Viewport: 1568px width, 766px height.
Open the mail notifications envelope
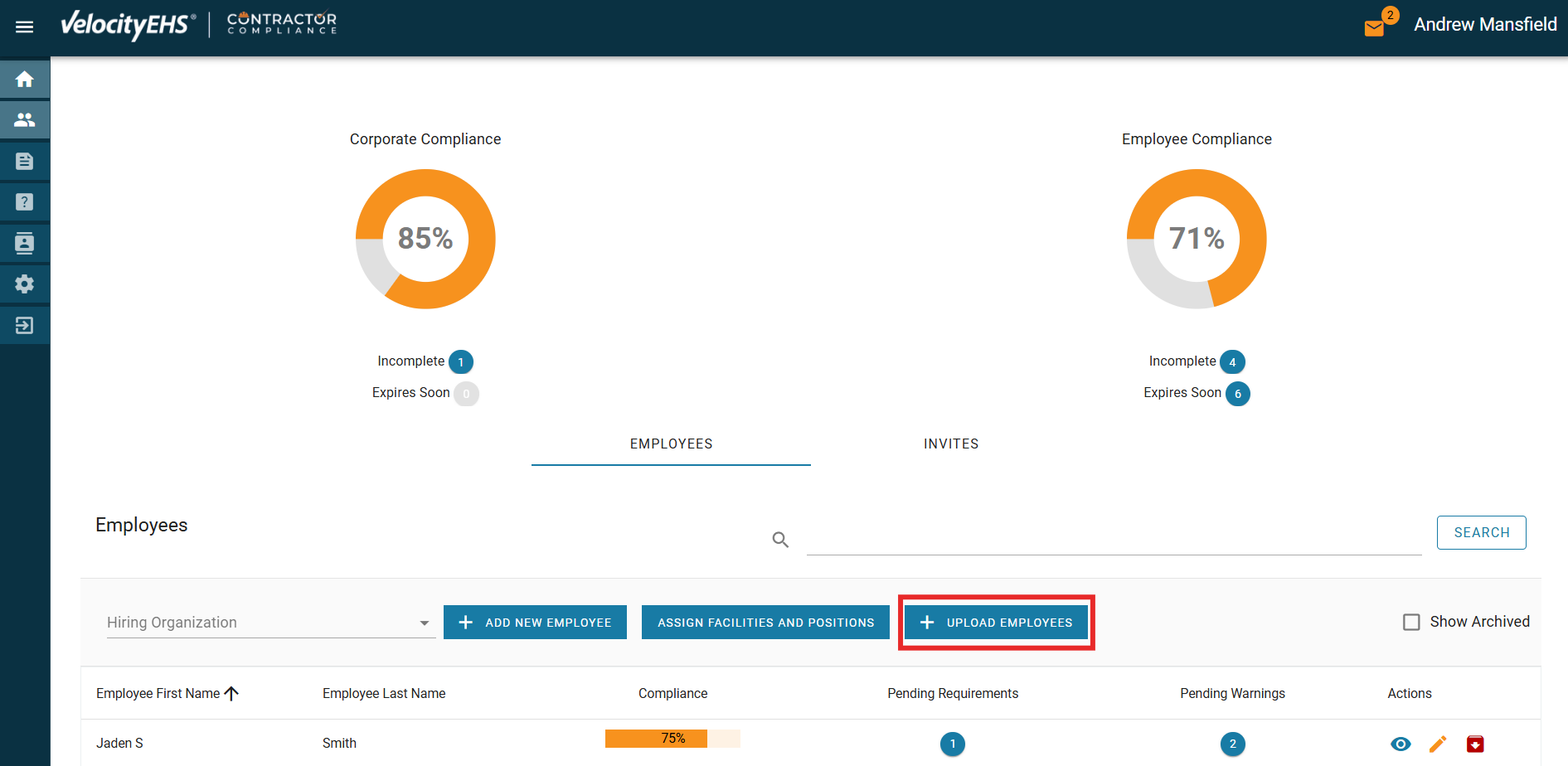[1374, 28]
